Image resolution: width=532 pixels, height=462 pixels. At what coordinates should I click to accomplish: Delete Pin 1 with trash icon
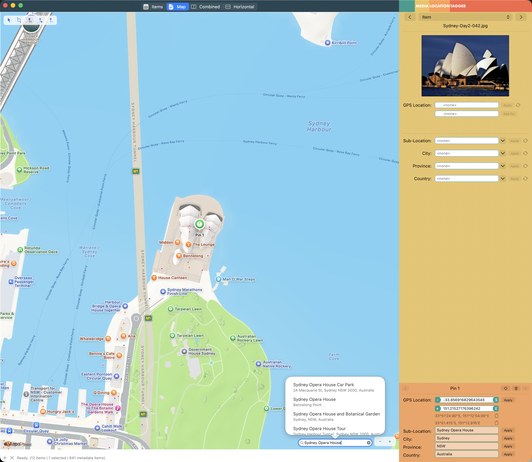pyautogui.click(x=516, y=388)
